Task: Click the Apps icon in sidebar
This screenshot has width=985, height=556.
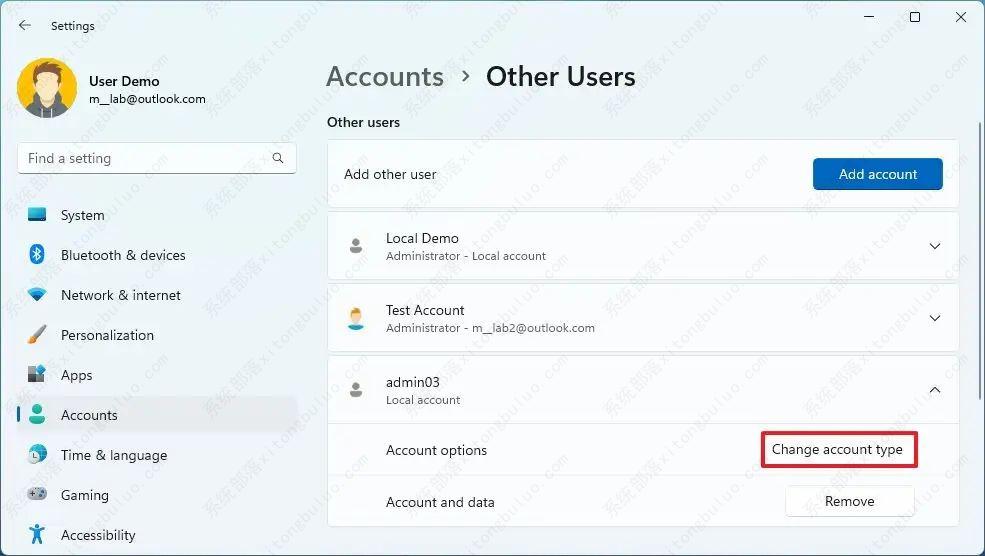Action: coord(38,375)
